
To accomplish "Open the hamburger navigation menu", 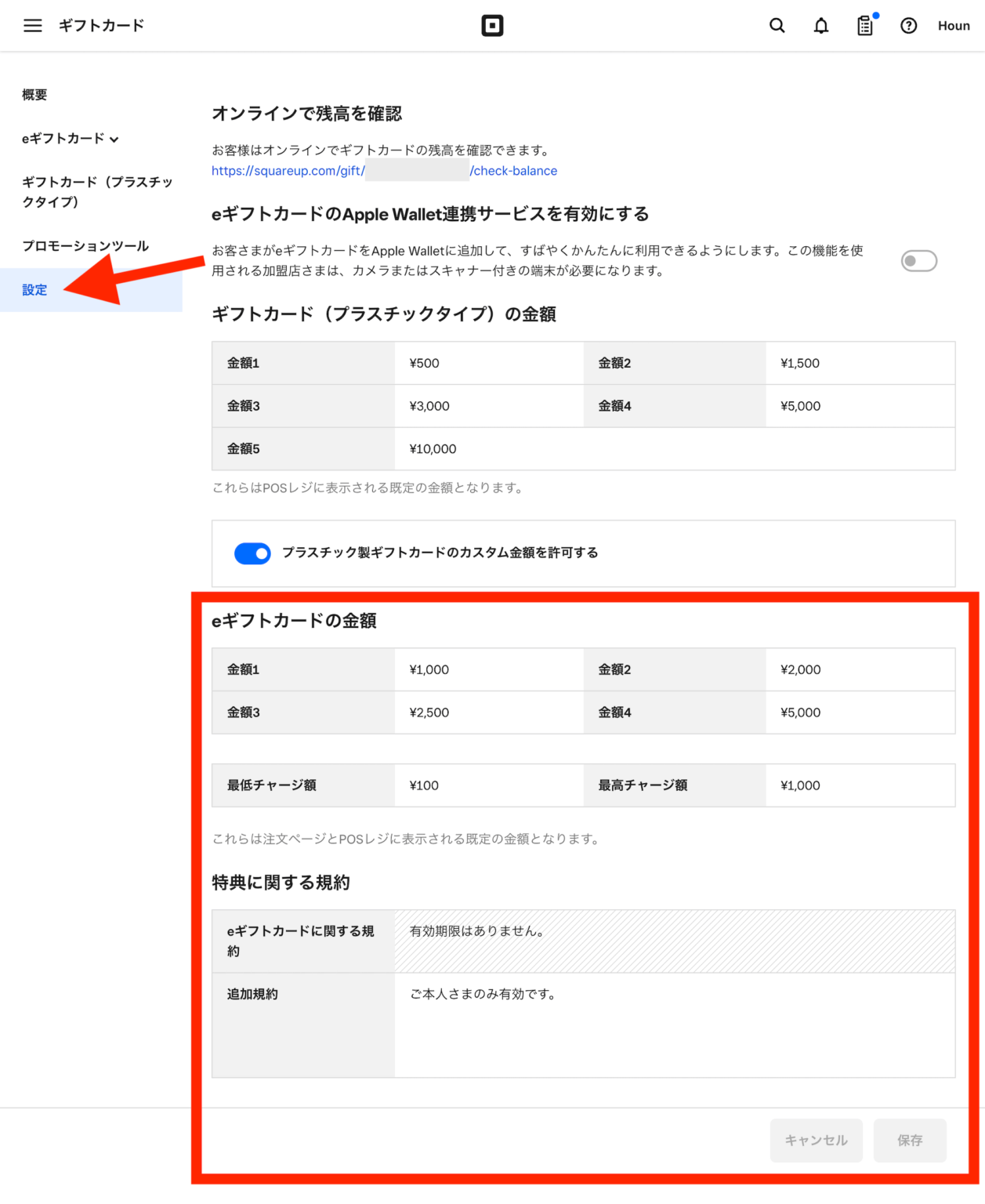I will (x=32, y=25).
